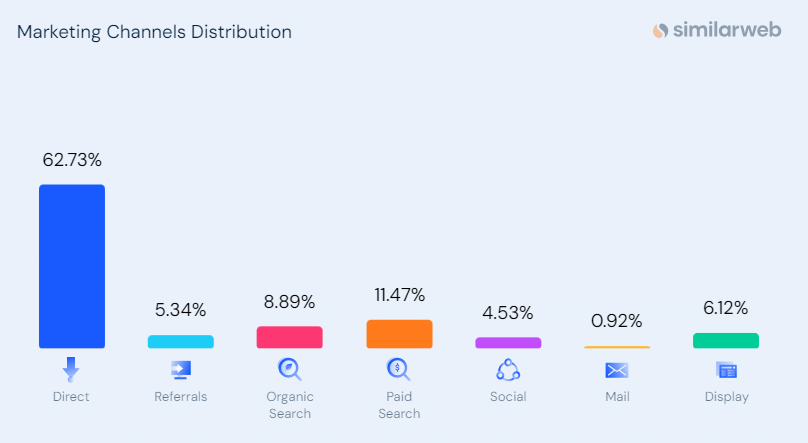Click the Referrals monitor icon
Image resolution: width=808 pixels, height=443 pixels.
tap(180, 369)
